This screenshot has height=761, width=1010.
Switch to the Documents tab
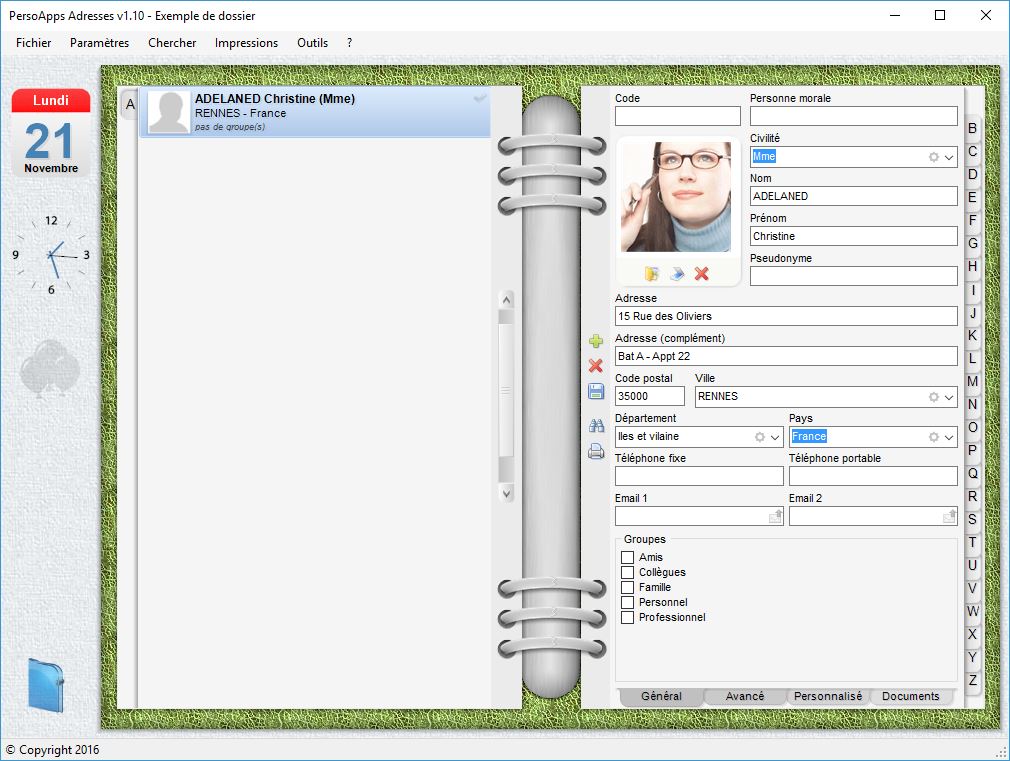point(910,696)
